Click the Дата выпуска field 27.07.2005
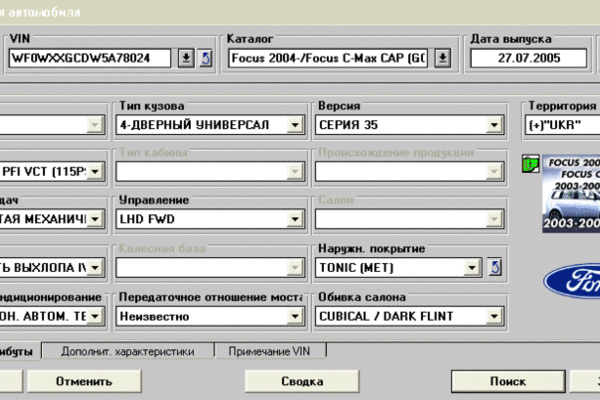 coord(528,58)
